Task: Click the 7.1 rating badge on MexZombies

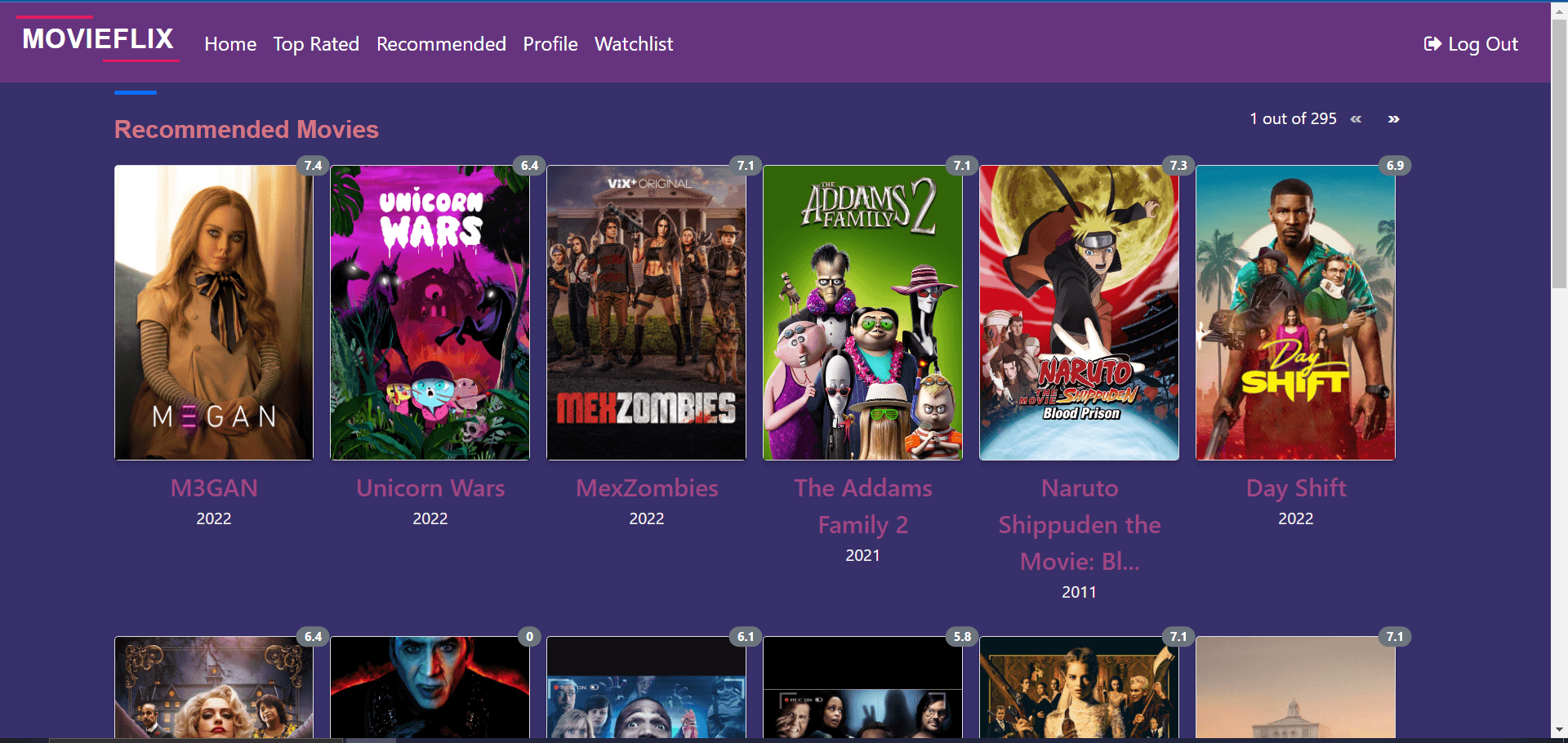Action: (746, 166)
